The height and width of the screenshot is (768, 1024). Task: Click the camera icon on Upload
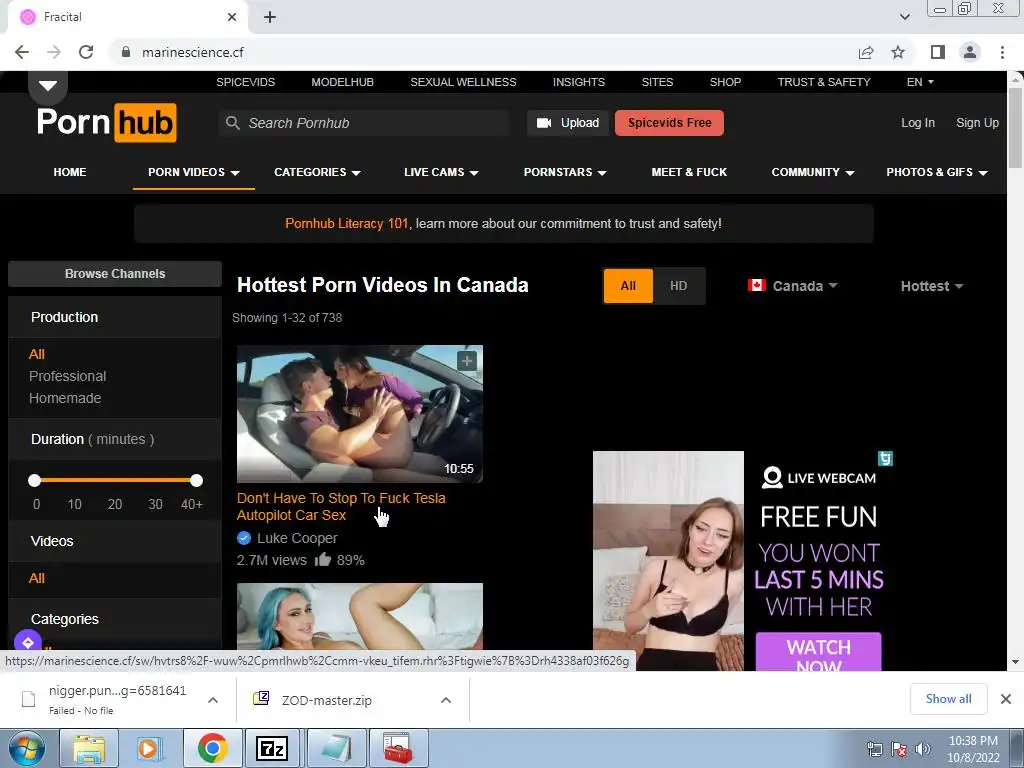pos(543,123)
